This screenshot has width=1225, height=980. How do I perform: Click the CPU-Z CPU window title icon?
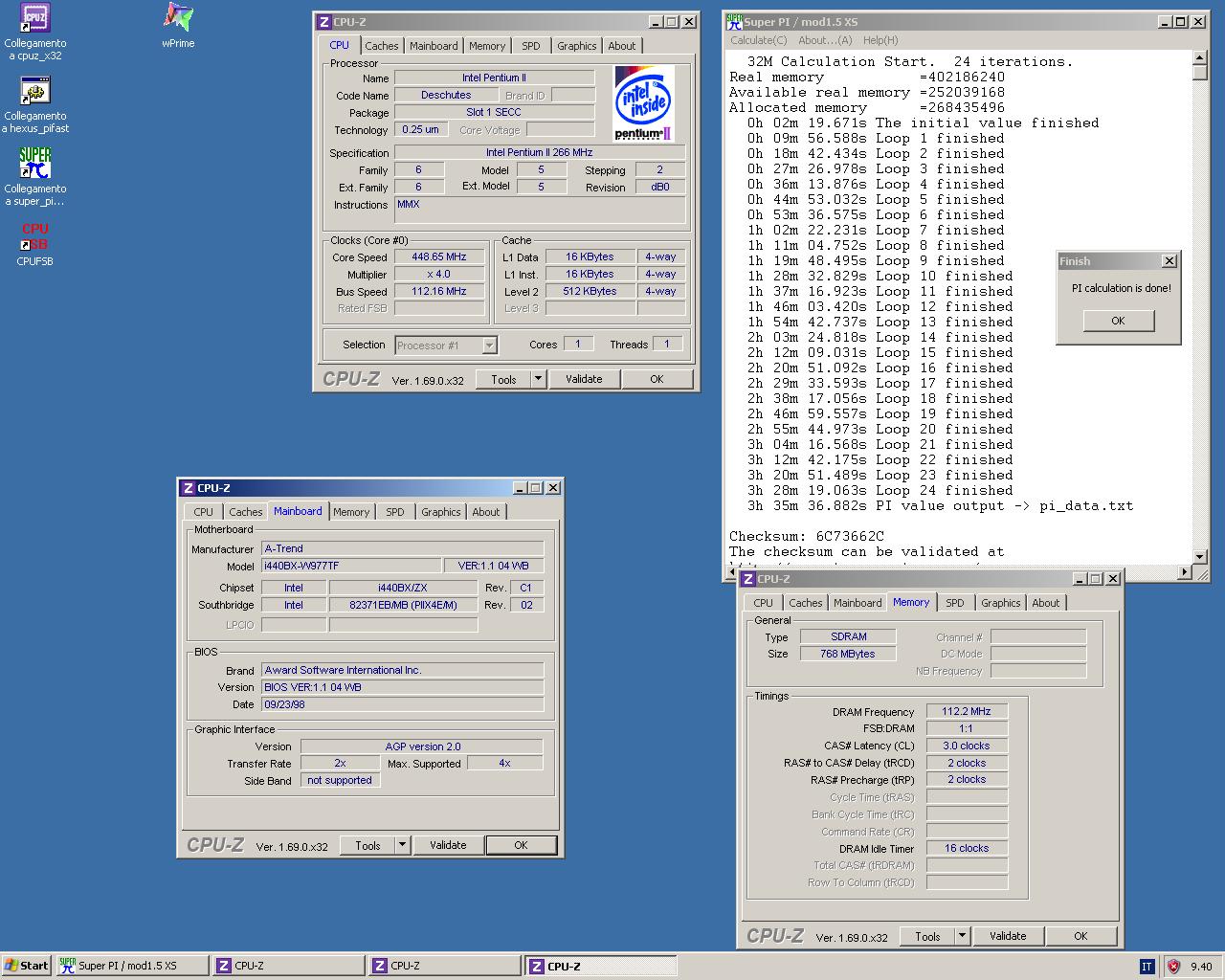[324, 22]
